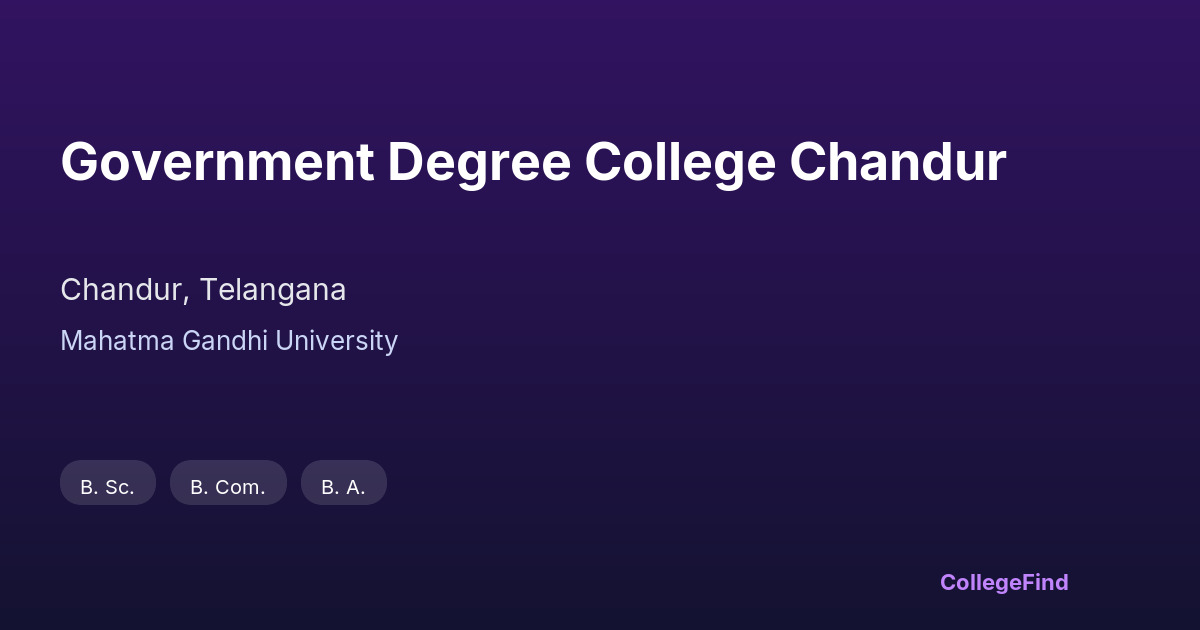Click the word Mahatma in the university name
The height and width of the screenshot is (630, 1200).
[117, 341]
